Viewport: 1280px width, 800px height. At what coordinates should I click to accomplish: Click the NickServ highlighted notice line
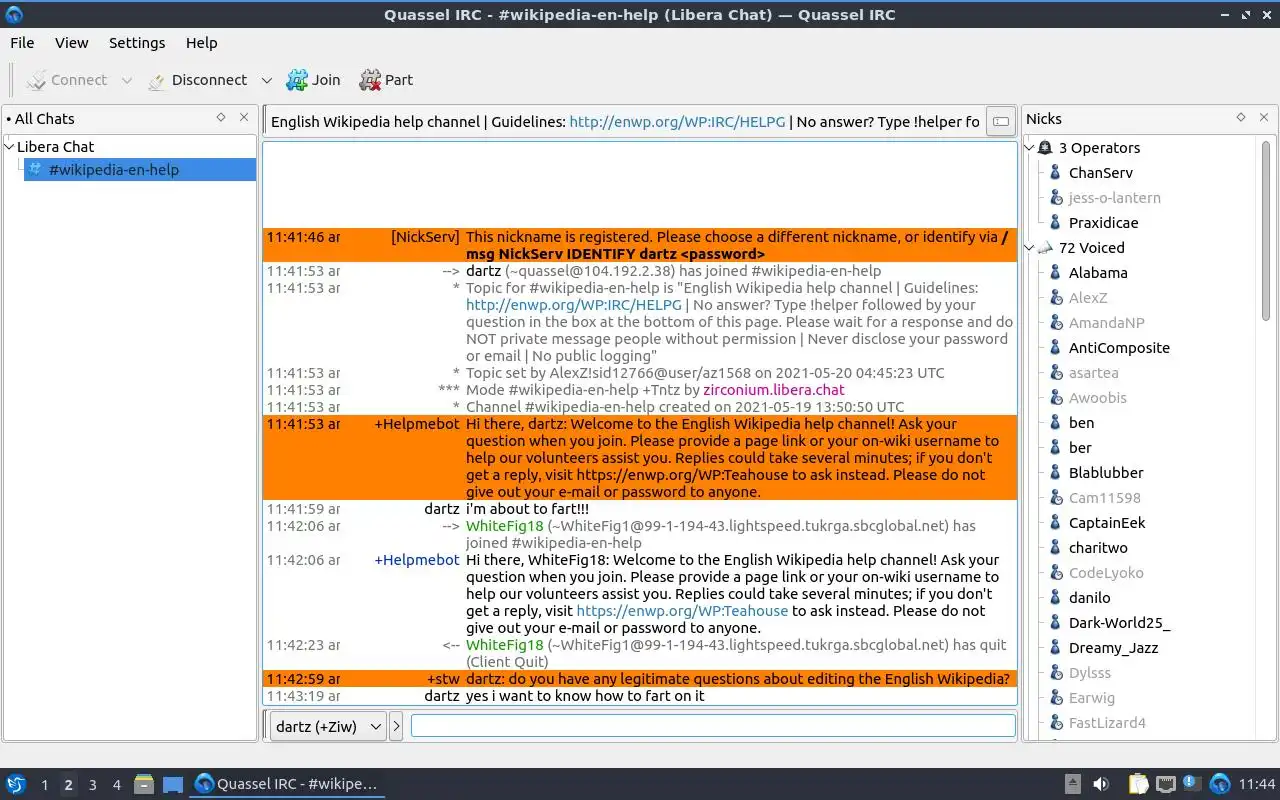click(x=640, y=246)
